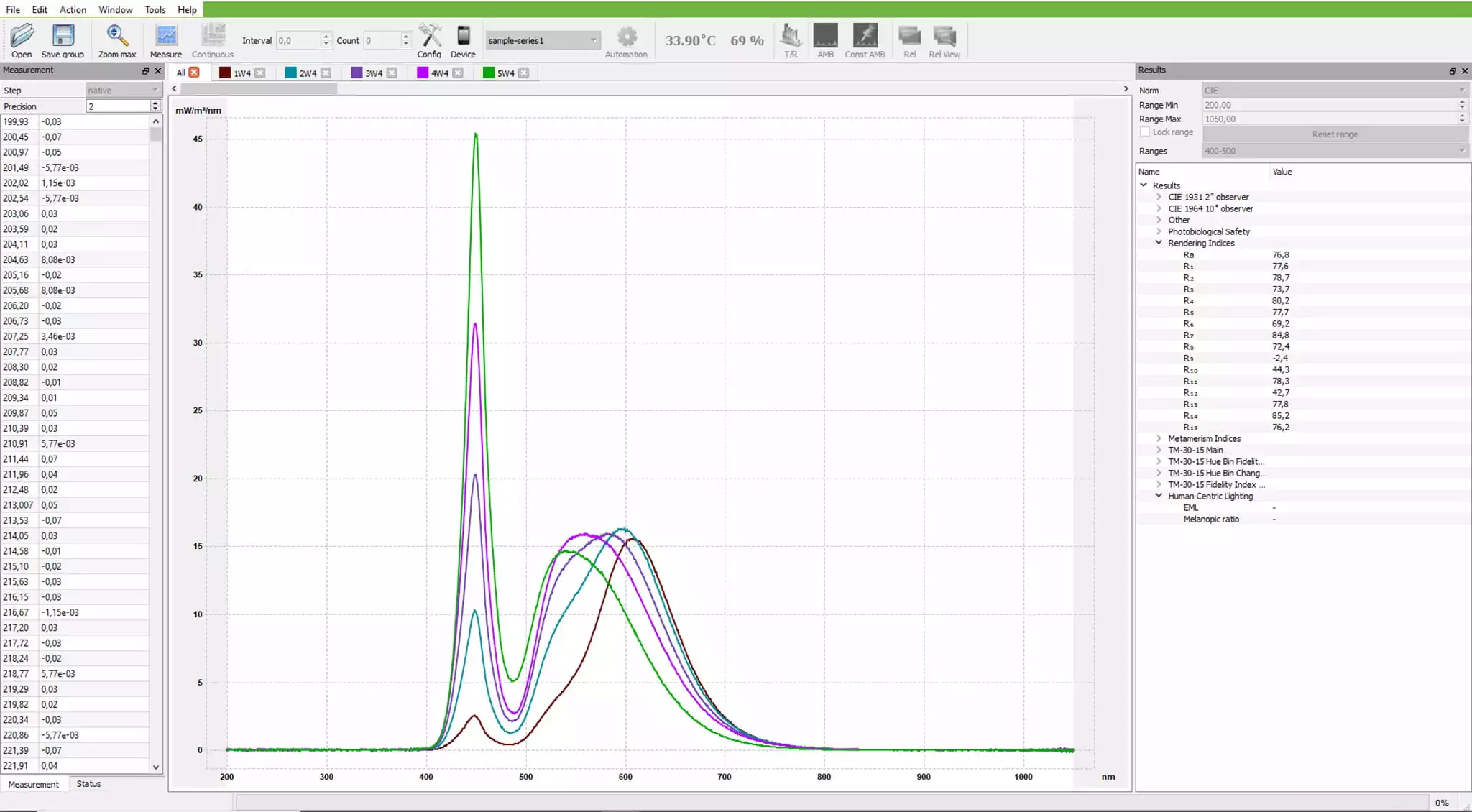Click the Const AMB toolbar icon
The image size is (1472, 812).
[865, 36]
